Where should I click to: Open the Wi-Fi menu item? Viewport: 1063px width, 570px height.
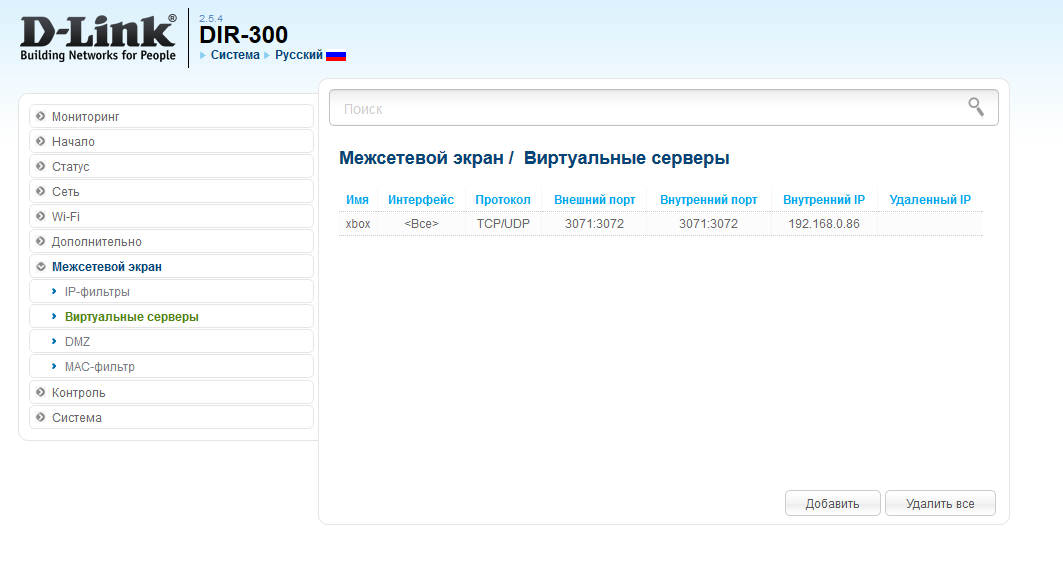point(172,217)
